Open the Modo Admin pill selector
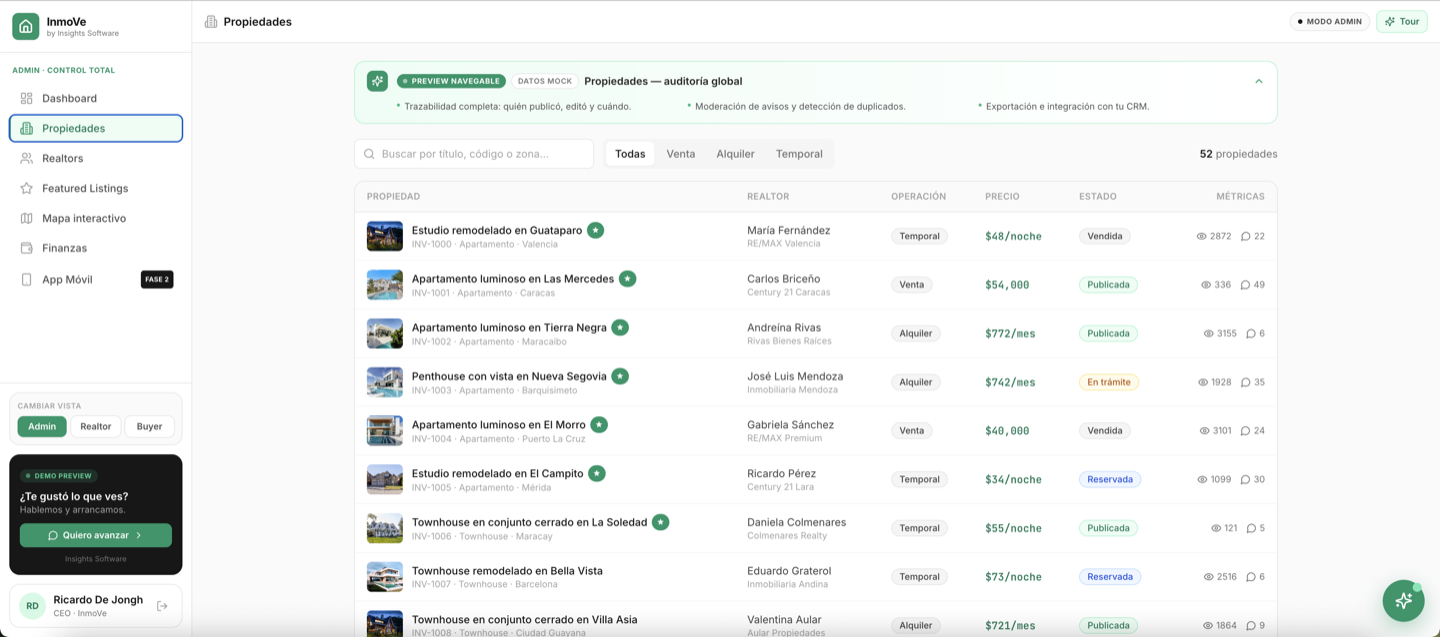This screenshot has width=1440, height=637. 1330,21
